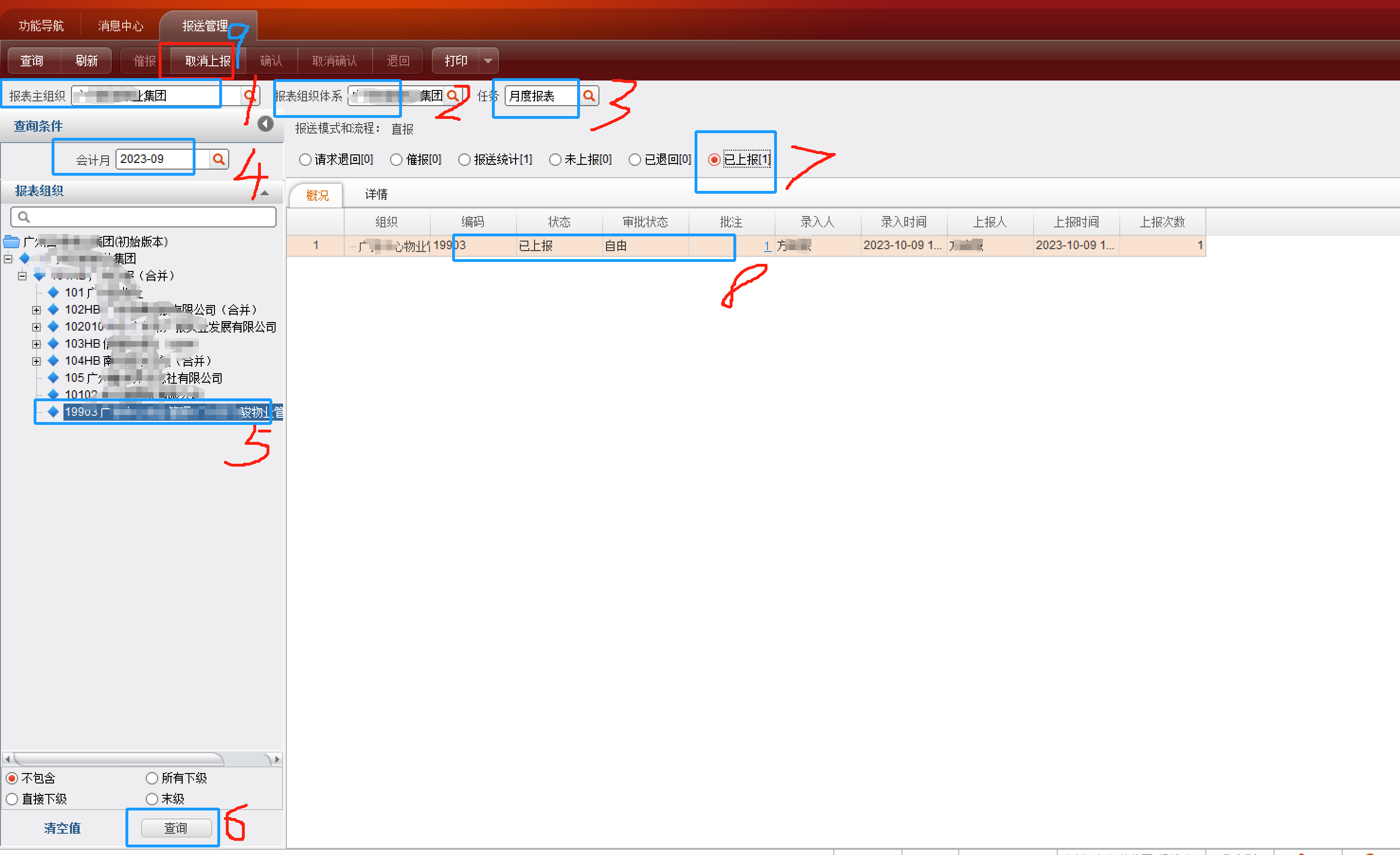Click the 编码 column header
The height and width of the screenshot is (855, 1400).
tap(473, 222)
